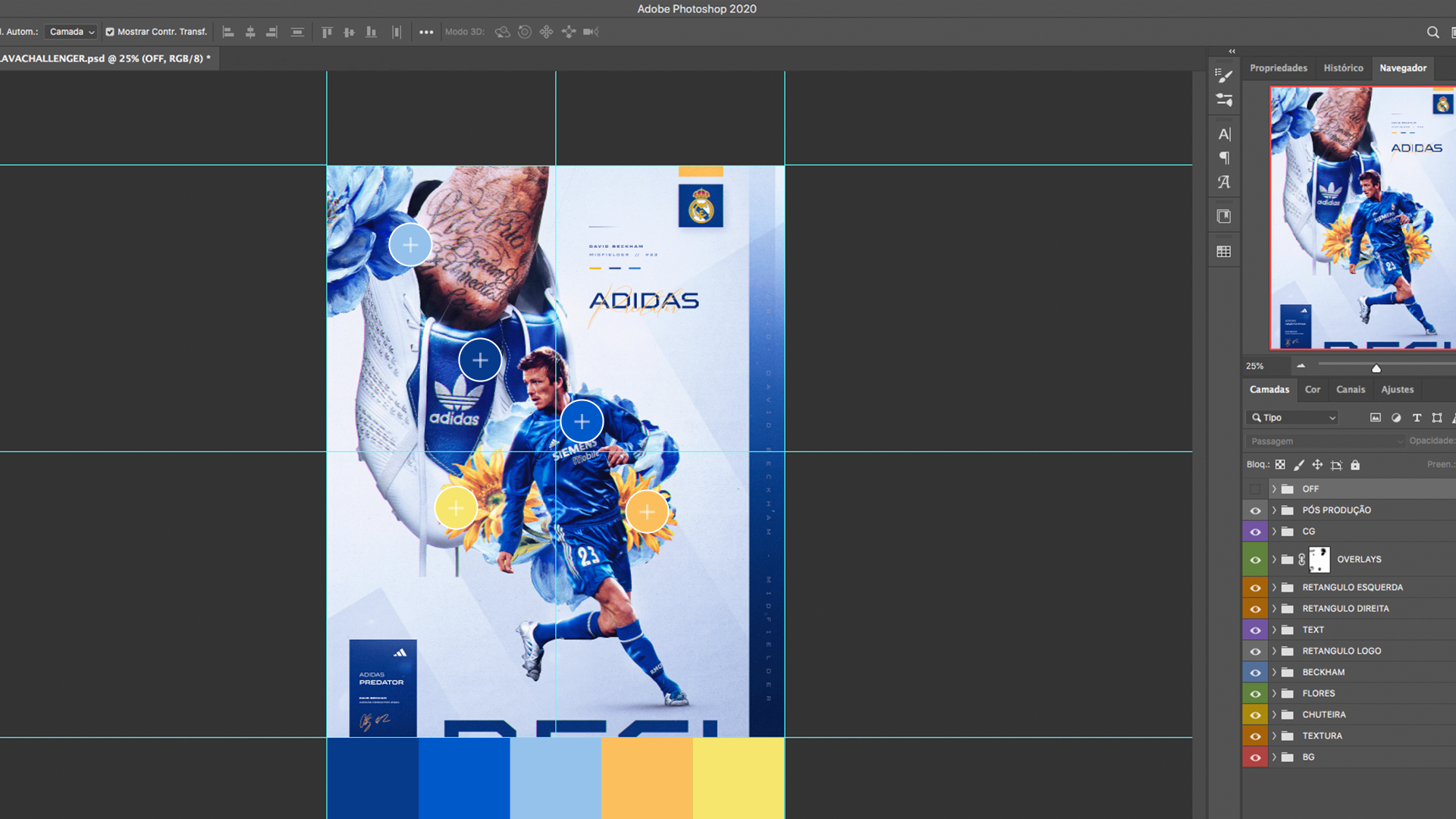Open the Passagem blend mode dropdown
This screenshot has width=1456, height=819.
pos(1325,441)
